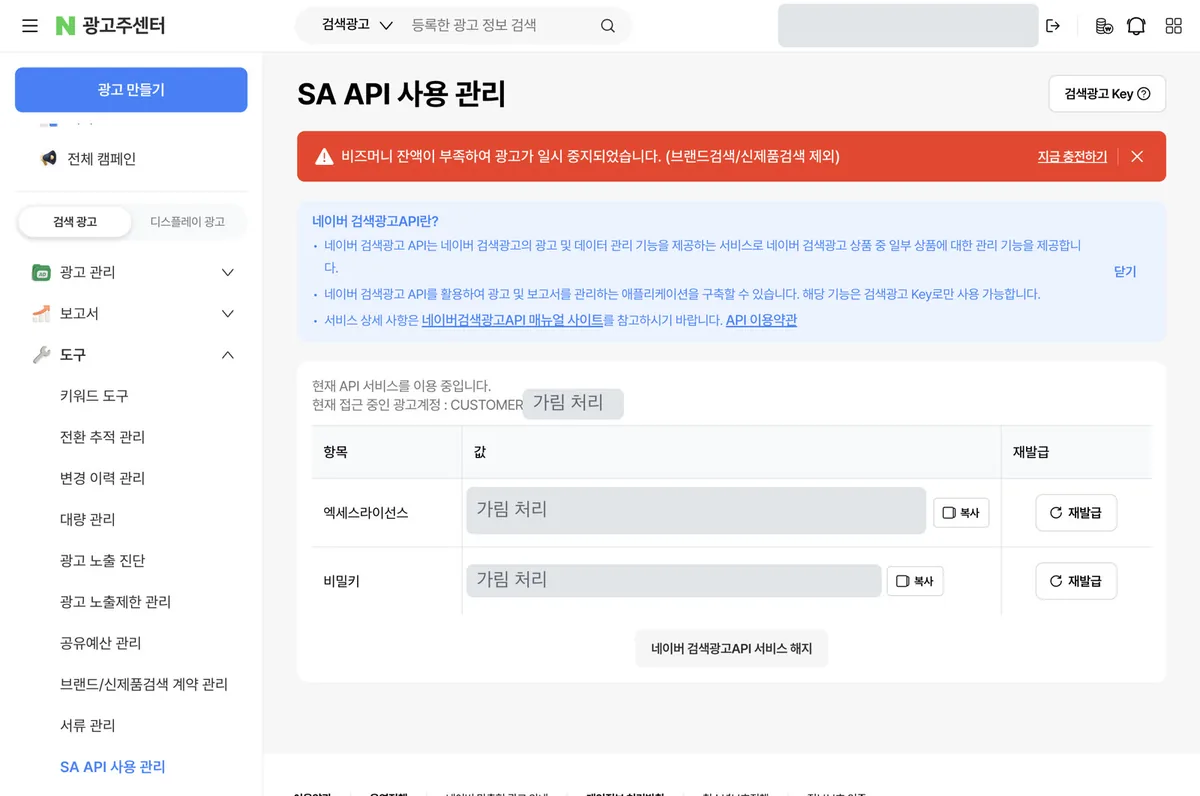1200x796 pixels.
Task: Open 전환 추적 관리 menu item
Action: coord(102,437)
